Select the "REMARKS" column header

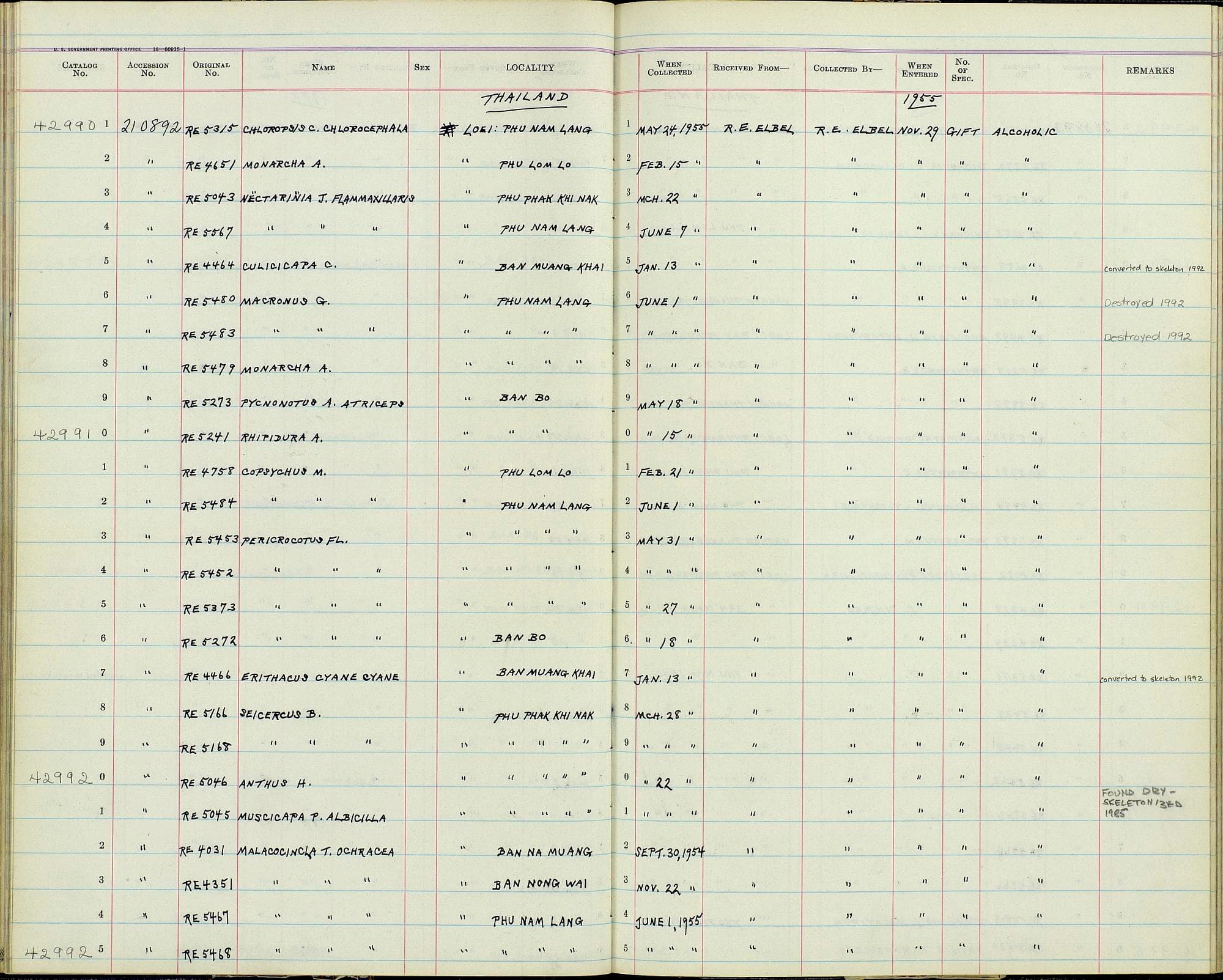click(x=1150, y=70)
